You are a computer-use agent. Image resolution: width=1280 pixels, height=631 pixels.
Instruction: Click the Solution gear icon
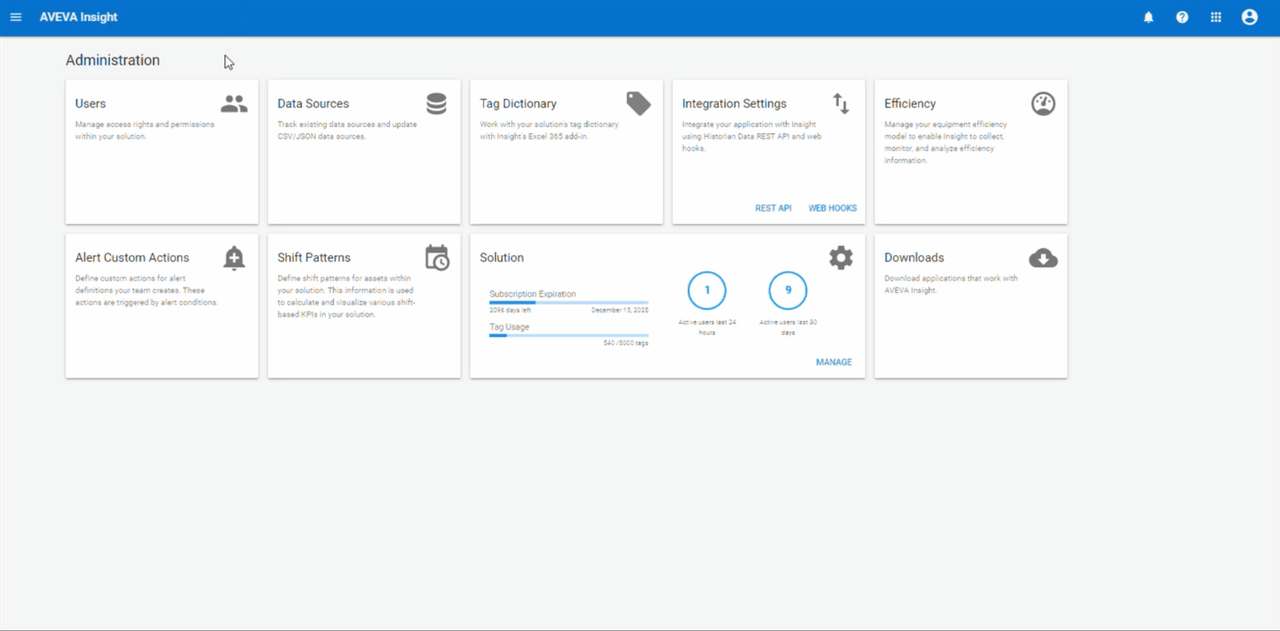[841, 258]
